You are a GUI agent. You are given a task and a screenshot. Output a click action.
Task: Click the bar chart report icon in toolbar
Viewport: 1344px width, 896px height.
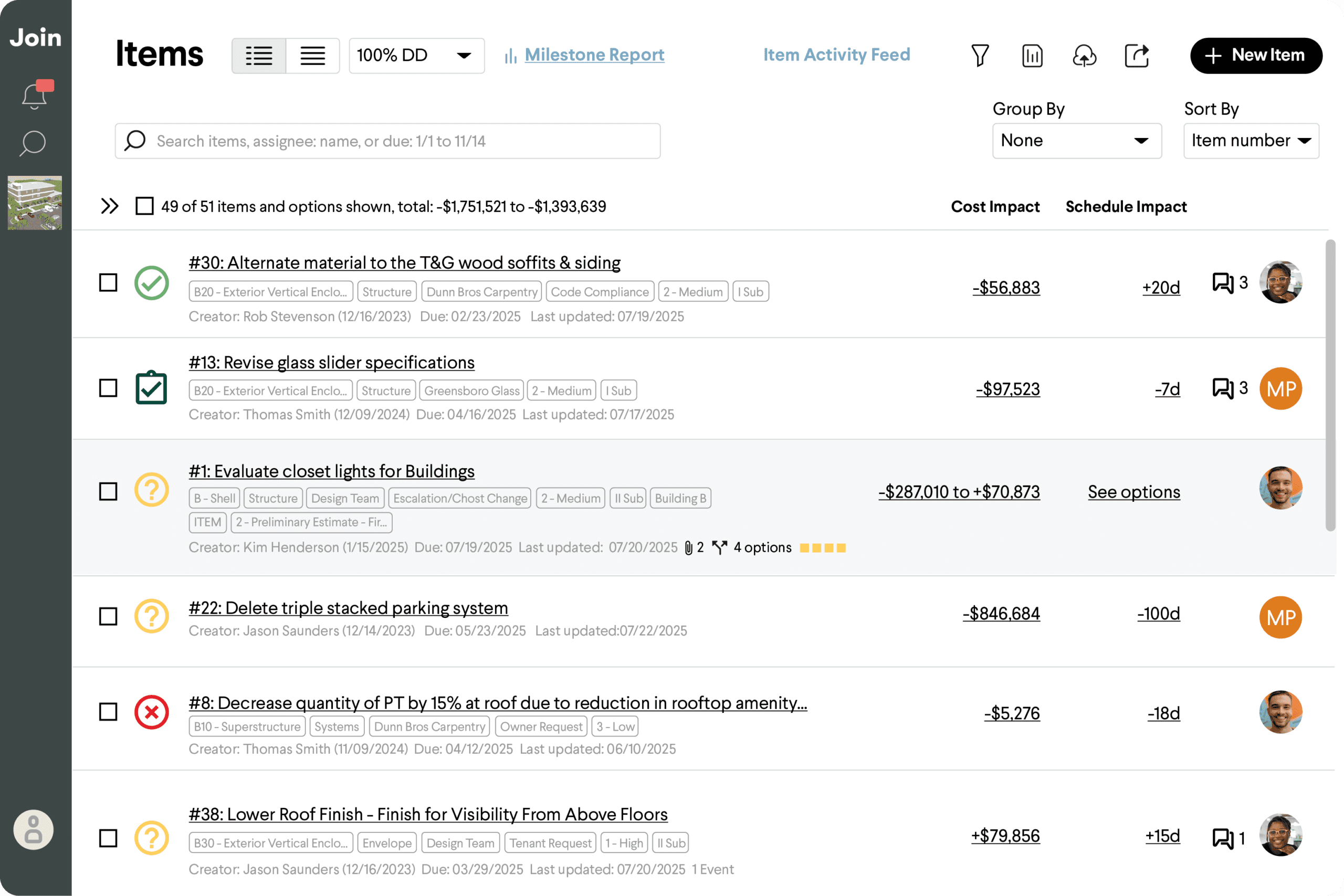pos(1032,56)
